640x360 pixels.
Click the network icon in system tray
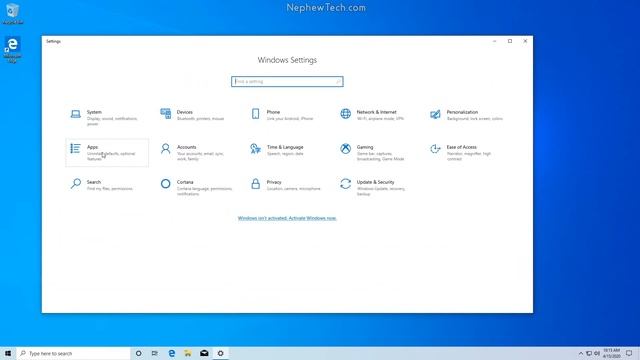[589, 353]
